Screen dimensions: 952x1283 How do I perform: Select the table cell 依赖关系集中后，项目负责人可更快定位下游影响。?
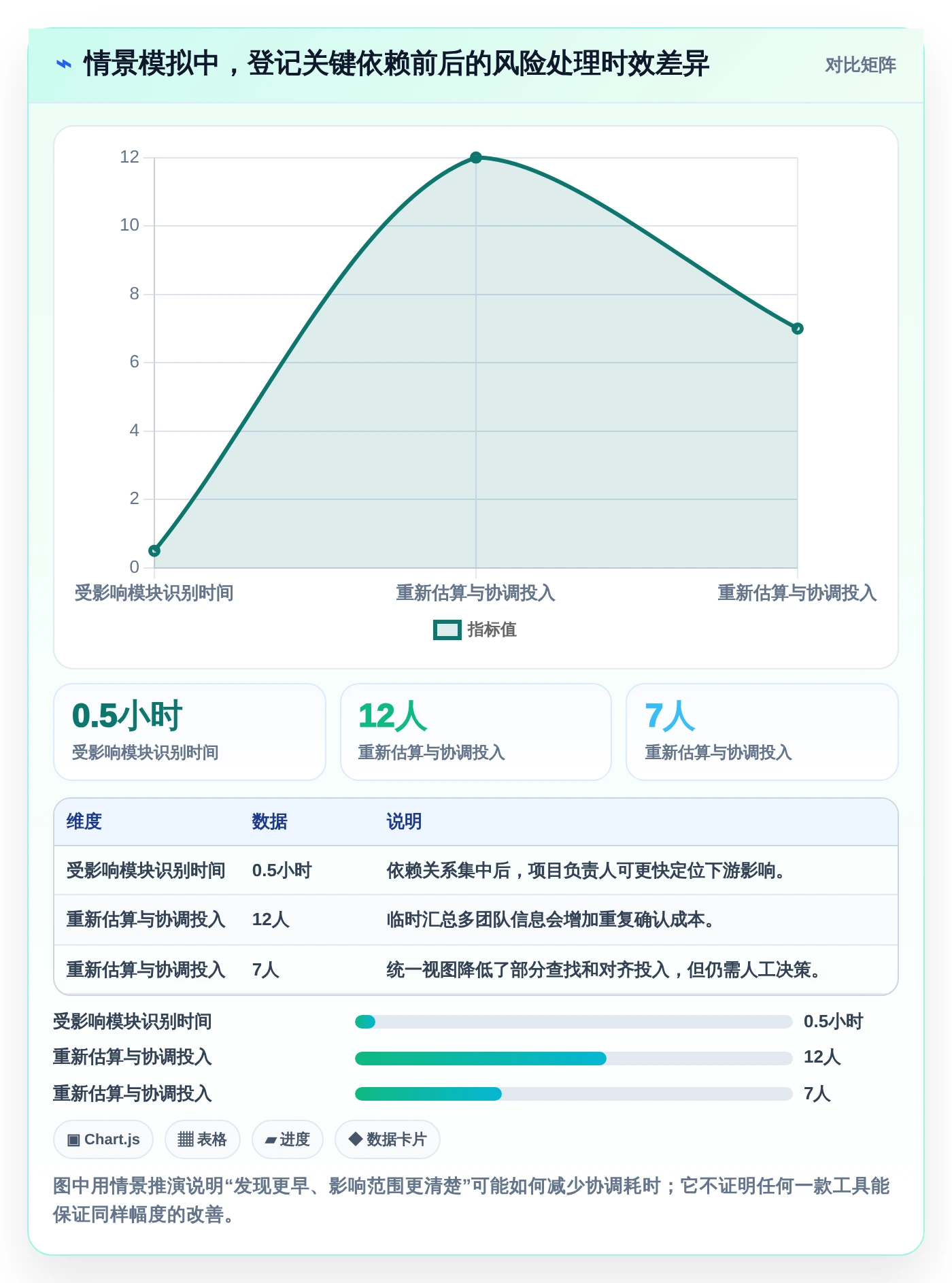pos(585,870)
